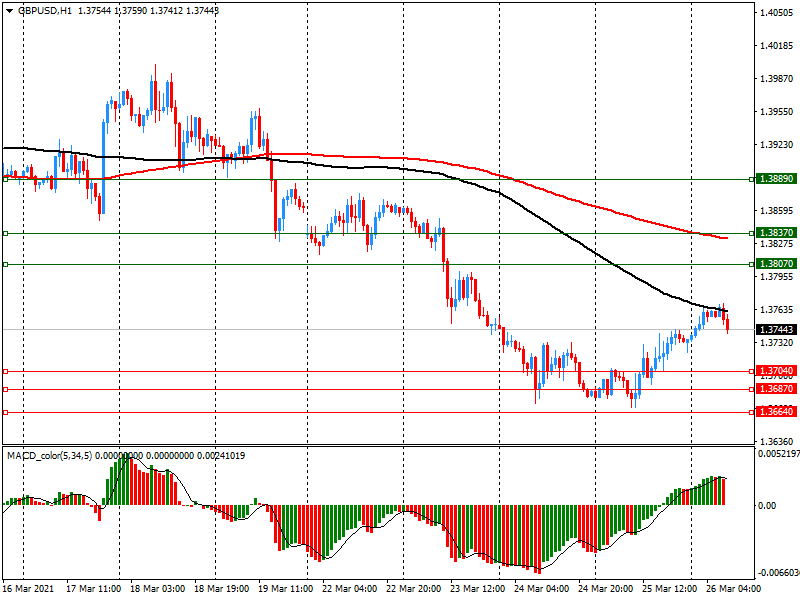This screenshot has width=800, height=600.
Task: Click the red 1.36640 price tag
Action: (776, 412)
